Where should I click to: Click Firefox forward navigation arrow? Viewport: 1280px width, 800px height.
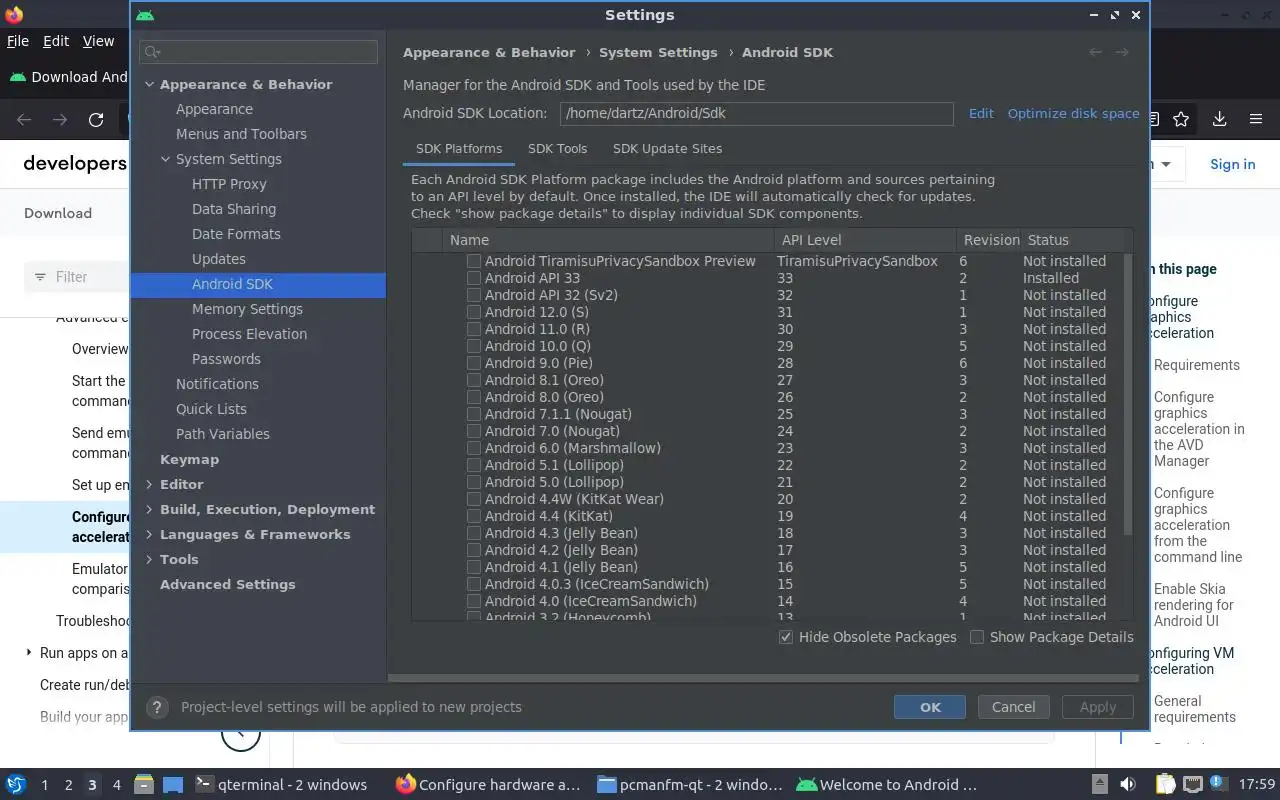pos(60,120)
